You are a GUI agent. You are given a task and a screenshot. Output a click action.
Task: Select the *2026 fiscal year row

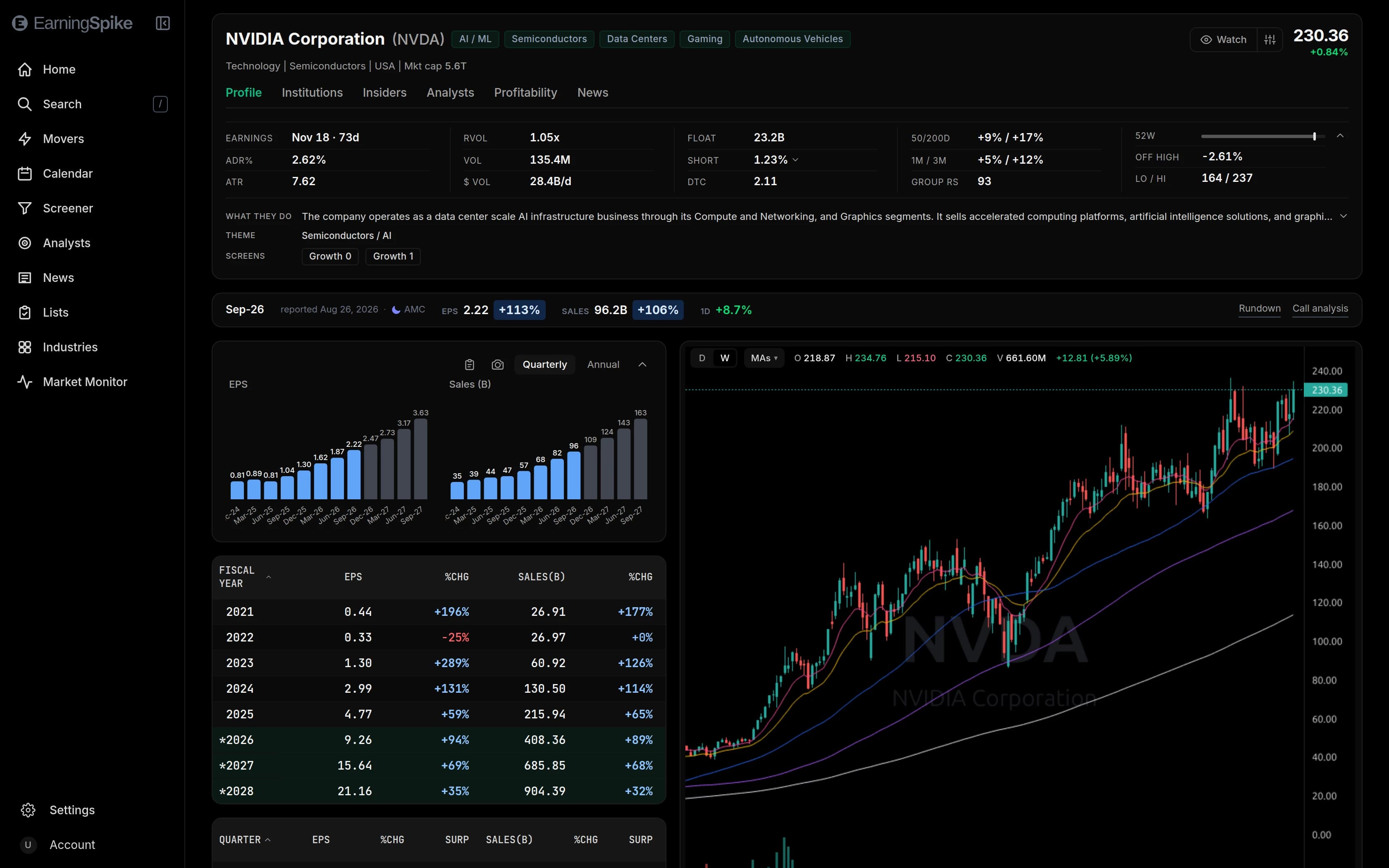439,741
